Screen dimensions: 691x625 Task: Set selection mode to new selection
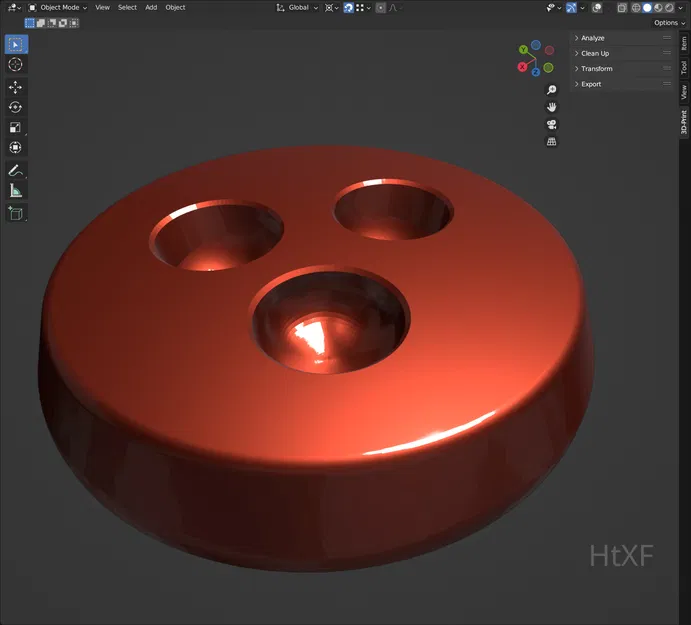30,23
